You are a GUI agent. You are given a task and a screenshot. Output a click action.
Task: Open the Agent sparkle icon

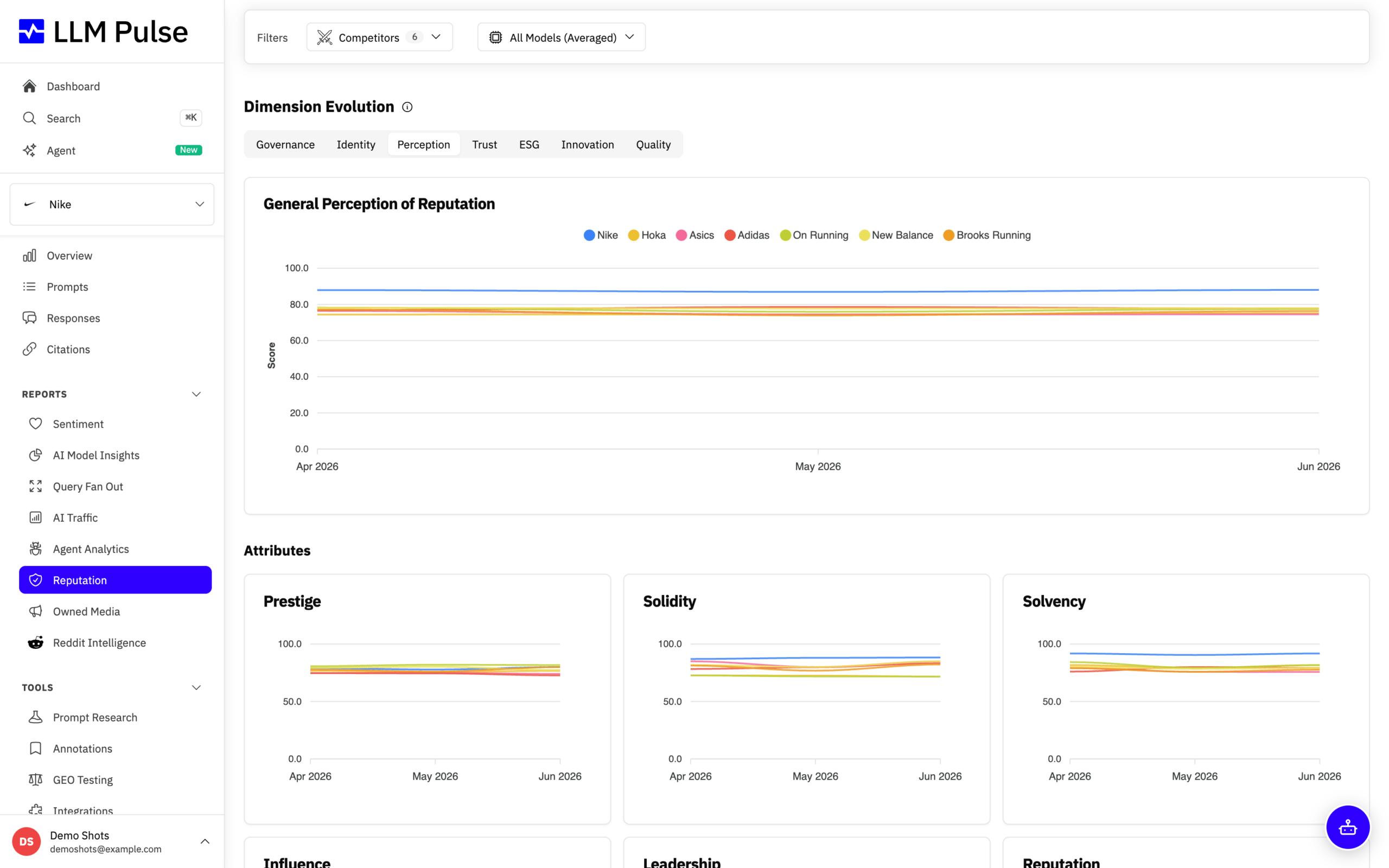click(29, 150)
